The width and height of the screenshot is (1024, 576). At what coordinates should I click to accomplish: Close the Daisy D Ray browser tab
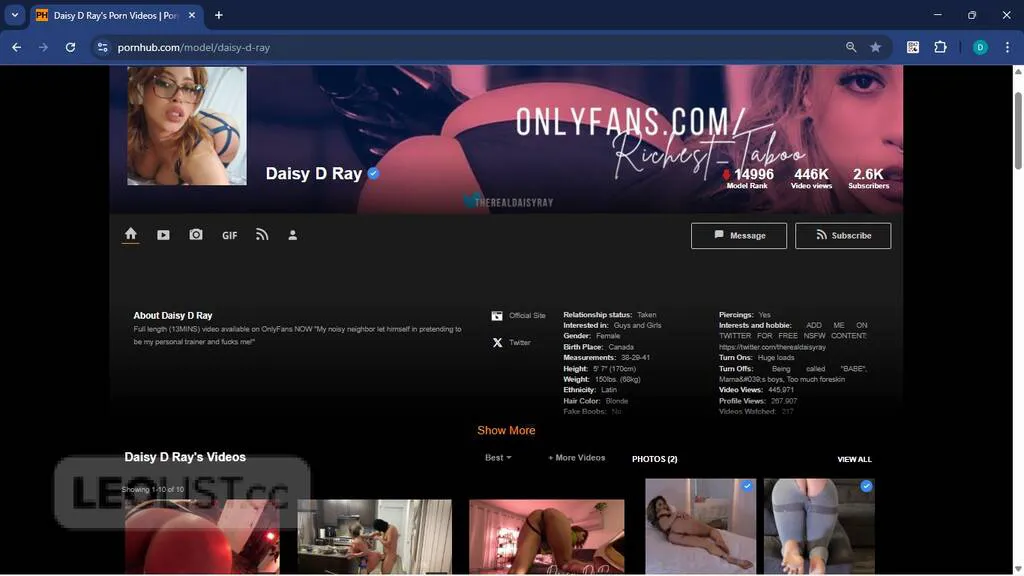(191, 15)
